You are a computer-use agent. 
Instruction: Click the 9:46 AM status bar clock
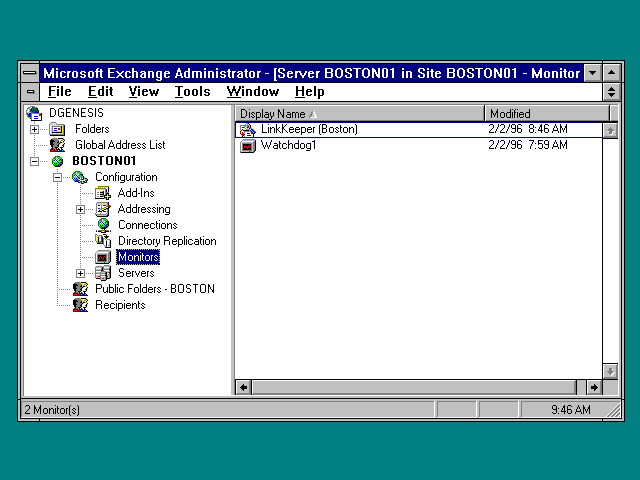tap(571, 410)
